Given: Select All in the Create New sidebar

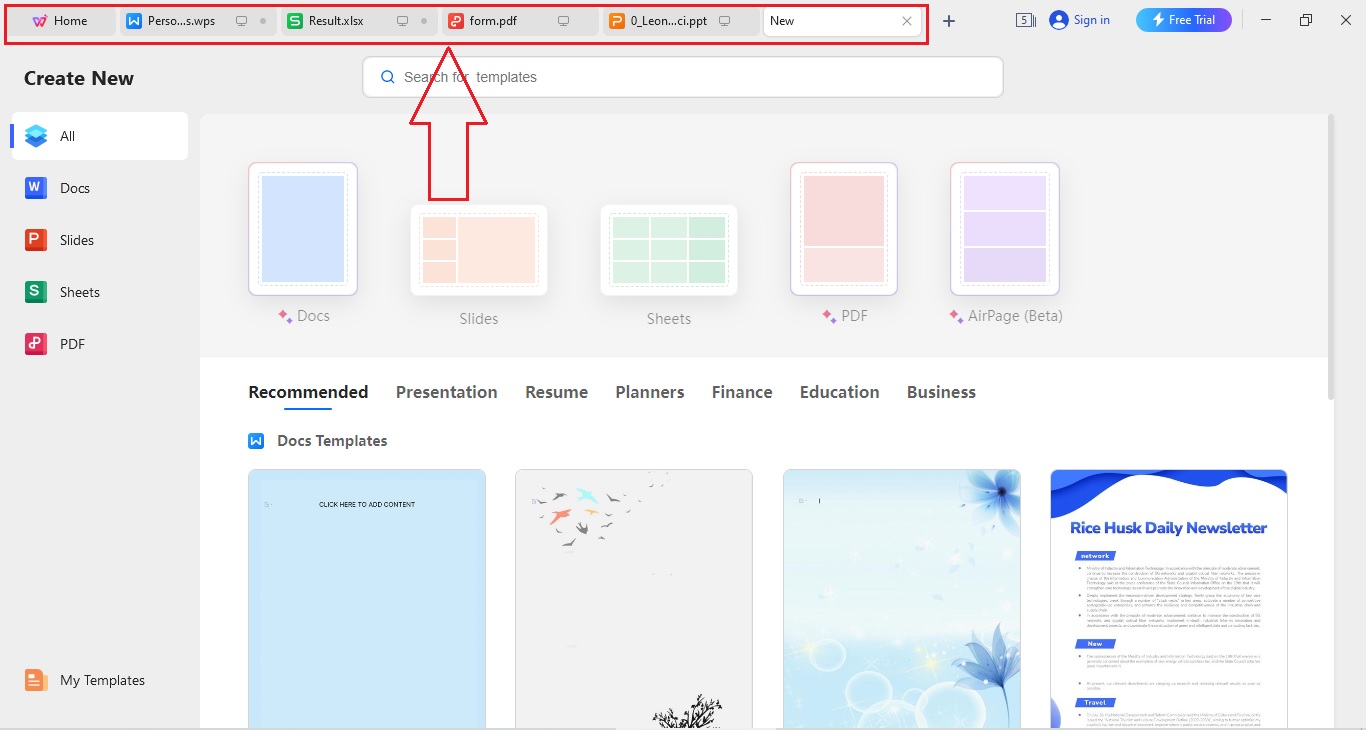Looking at the screenshot, I should coord(99,136).
